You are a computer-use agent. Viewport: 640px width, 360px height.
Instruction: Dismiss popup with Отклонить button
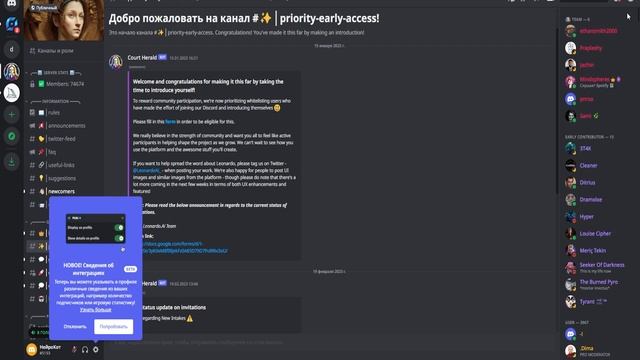coord(75,327)
